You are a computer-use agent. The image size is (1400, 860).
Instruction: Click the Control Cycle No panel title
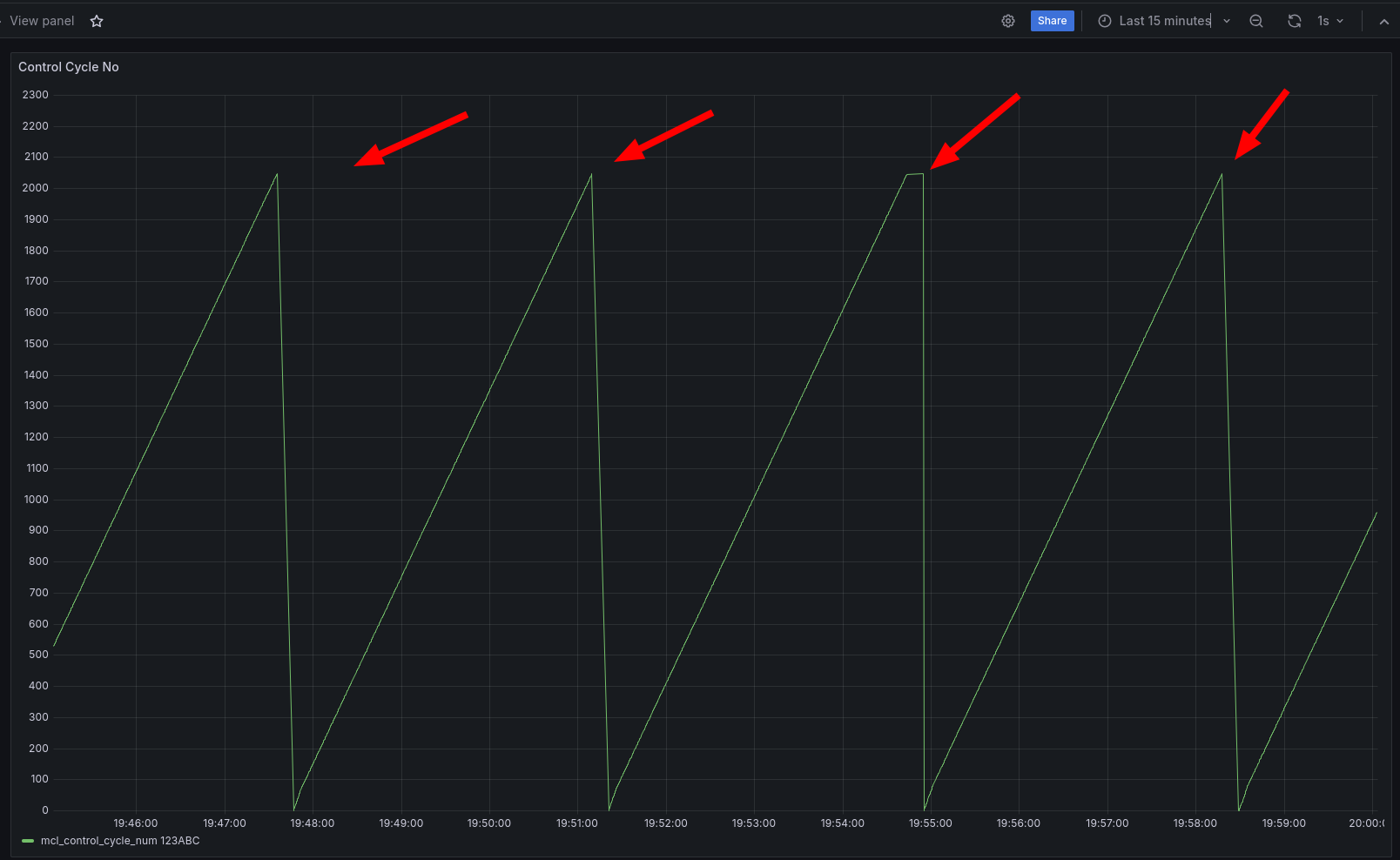point(69,67)
